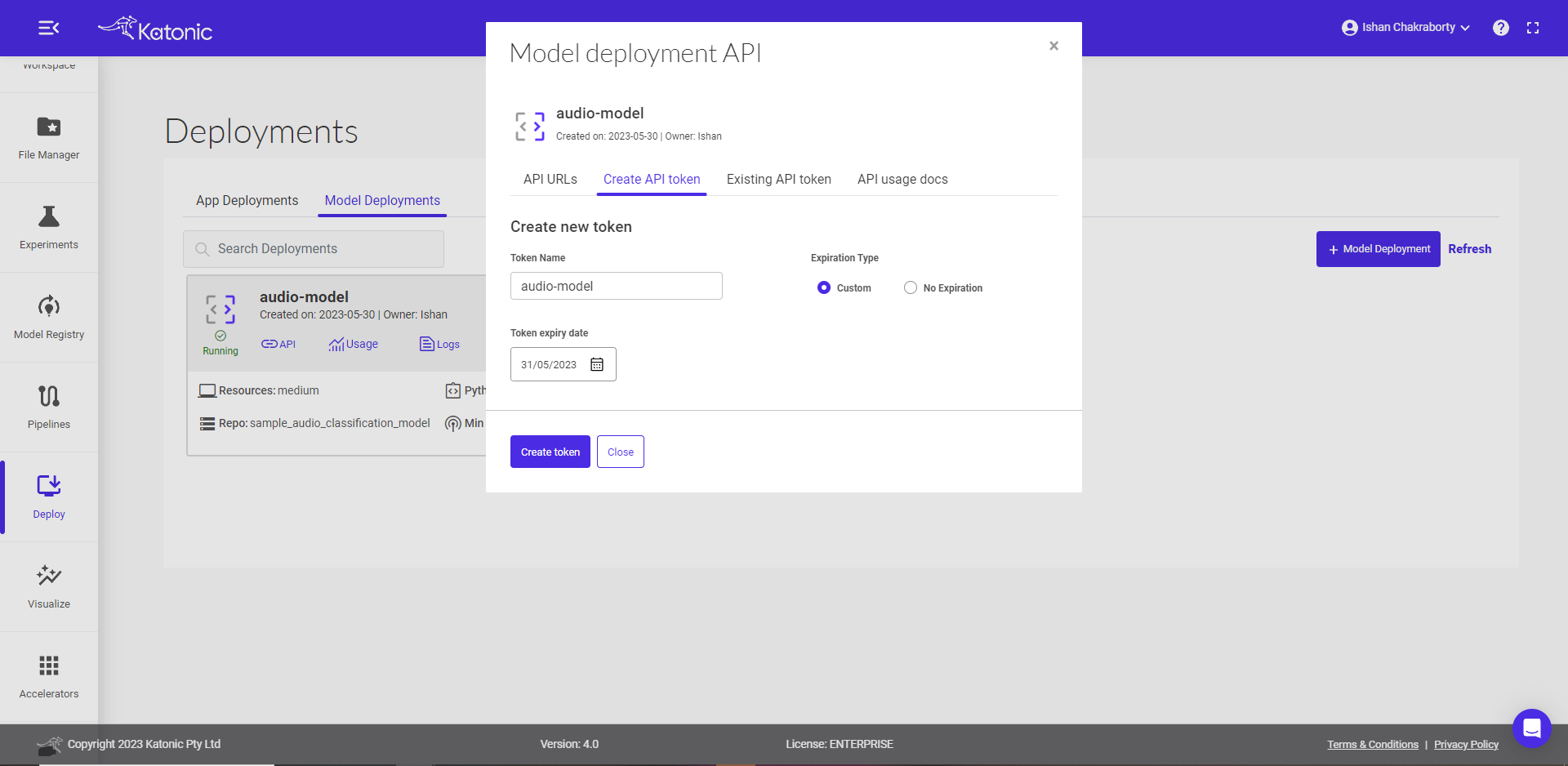Click the Close button in dialog

(x=621, y=452)
